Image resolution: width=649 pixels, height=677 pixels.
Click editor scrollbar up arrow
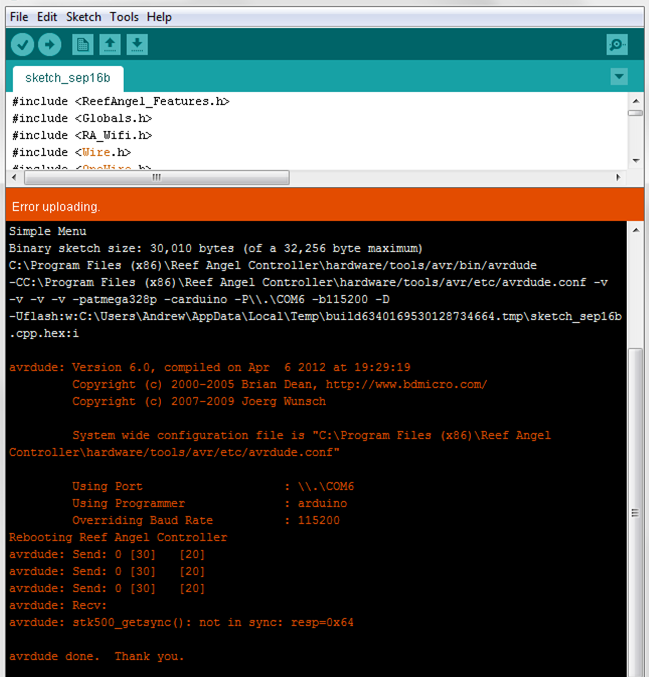pos(636,101)
